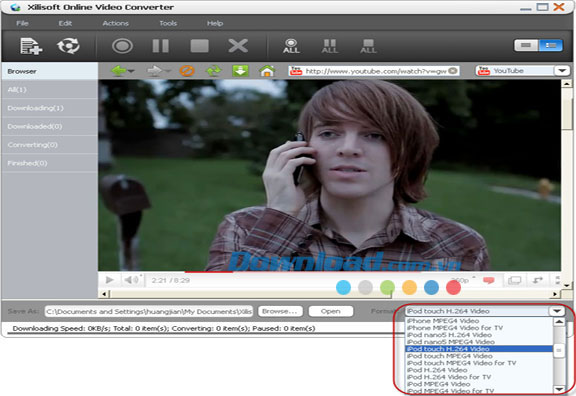The width and height of the screenshot is (576, 396).
Task: Start the selected task with circle button
Action: (x=122, y=46)
